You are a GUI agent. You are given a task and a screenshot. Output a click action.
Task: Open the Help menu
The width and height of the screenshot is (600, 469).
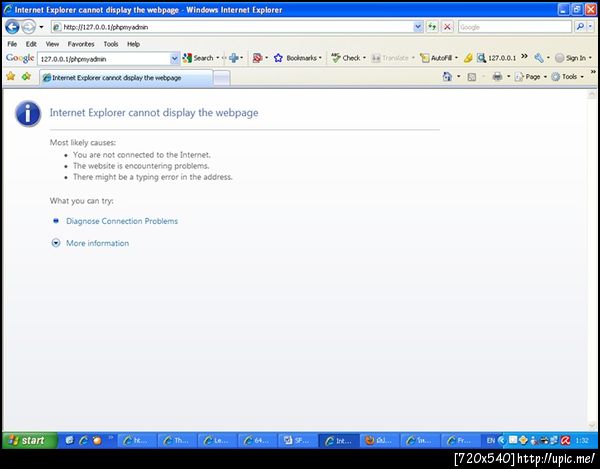(x=133, y=44)
